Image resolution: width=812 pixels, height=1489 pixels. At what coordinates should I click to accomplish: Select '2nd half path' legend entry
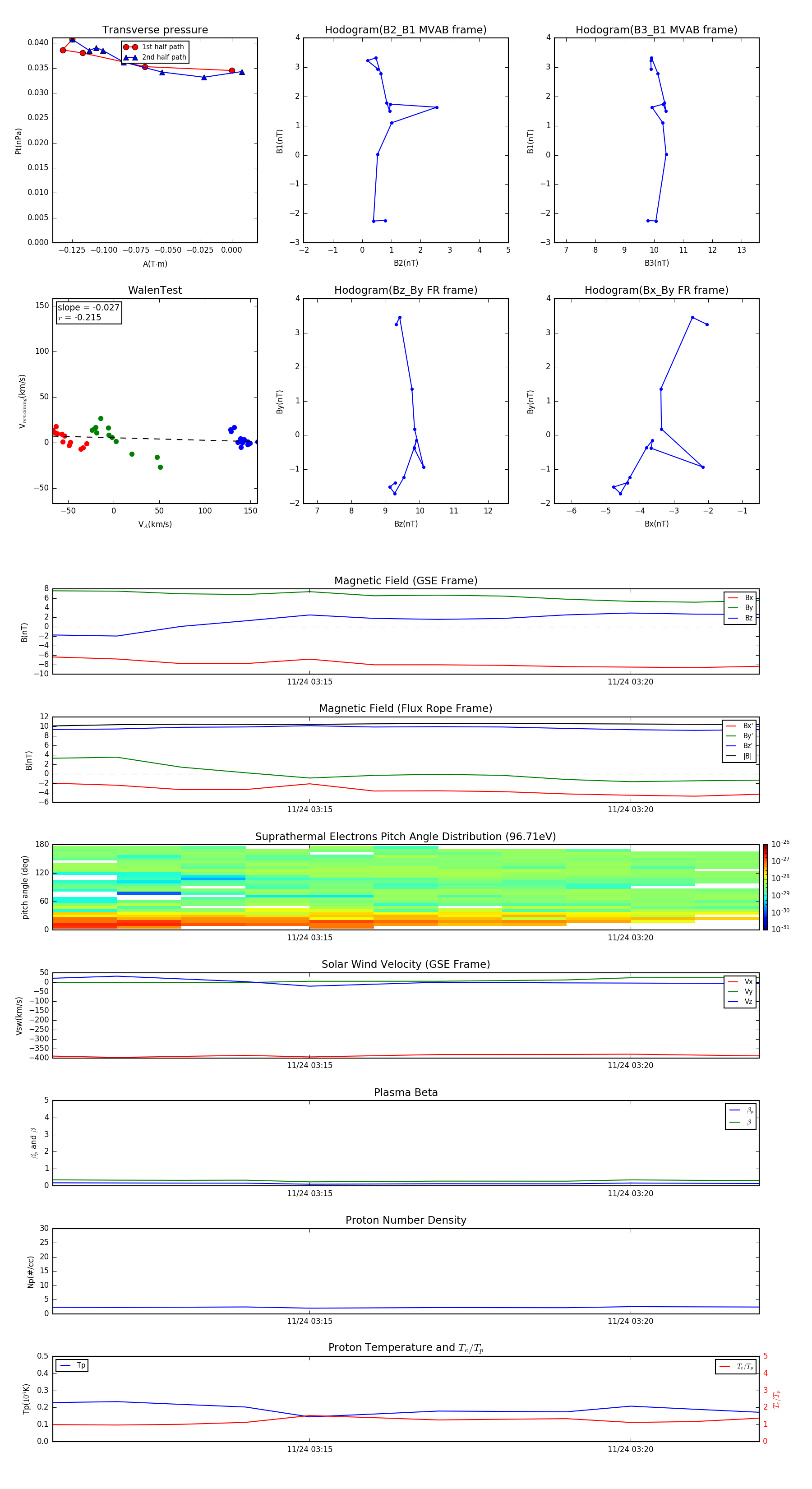(154, 57)
